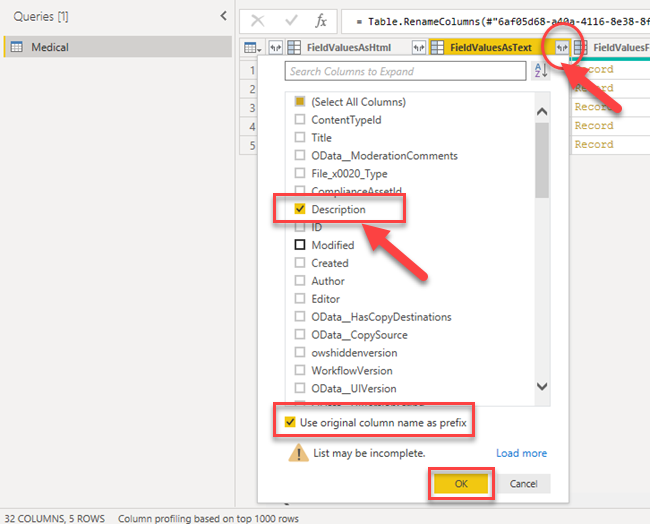650x524 pixels.
Task: Toggle Select All Columns checkbox
Action: point(300,102)
